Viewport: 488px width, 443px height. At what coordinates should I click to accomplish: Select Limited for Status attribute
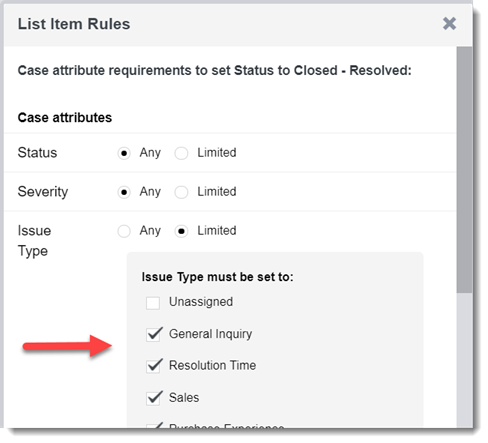(181, 153)
